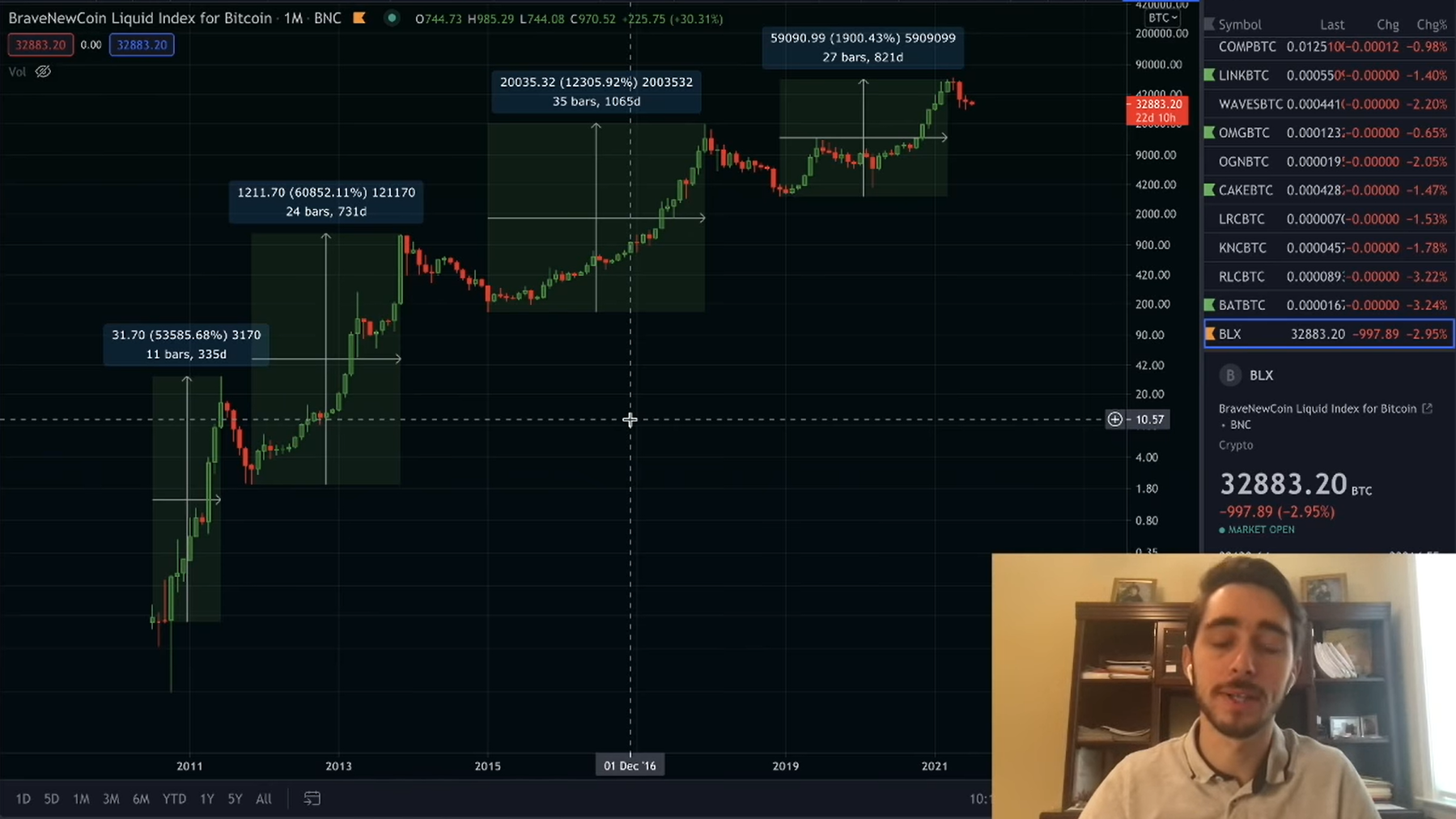The height and width of the screenshot is (819, 1456).
Task: Click the BLX symbol logo circle
Action: 1230,376
